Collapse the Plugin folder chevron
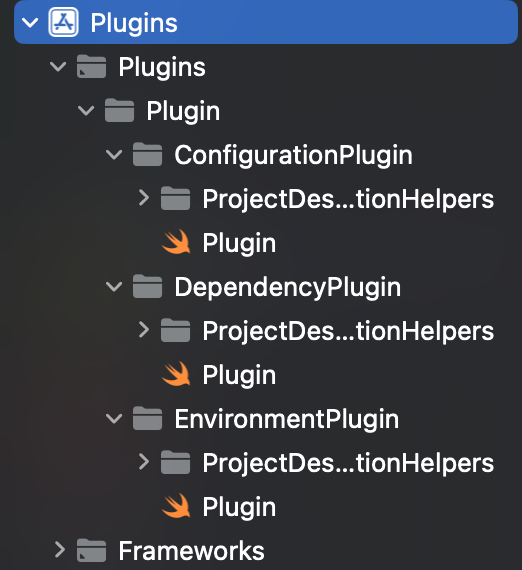522x570 pixels. [x=86, y=111]
